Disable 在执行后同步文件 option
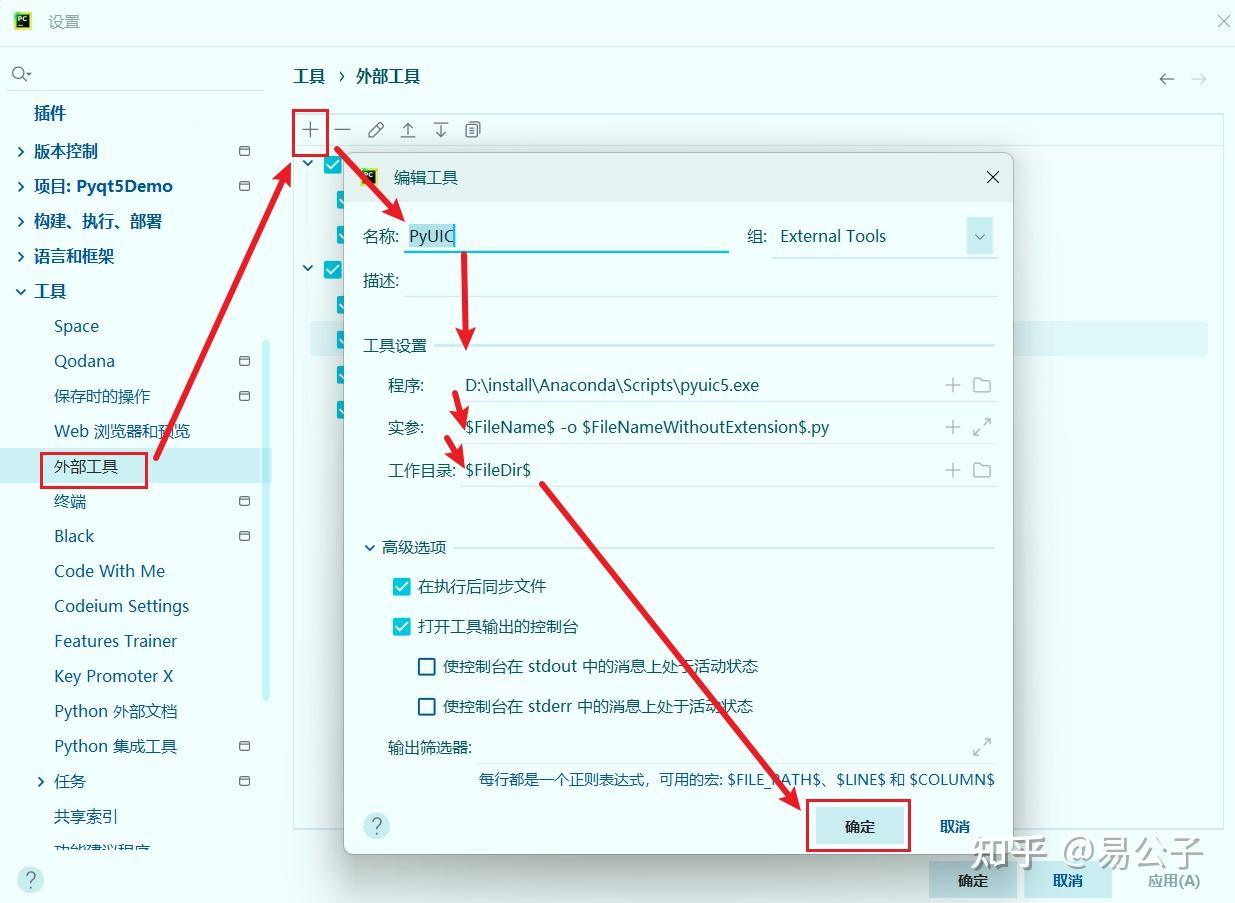The width and height of the screenshot is (1235, 903). 401,587
